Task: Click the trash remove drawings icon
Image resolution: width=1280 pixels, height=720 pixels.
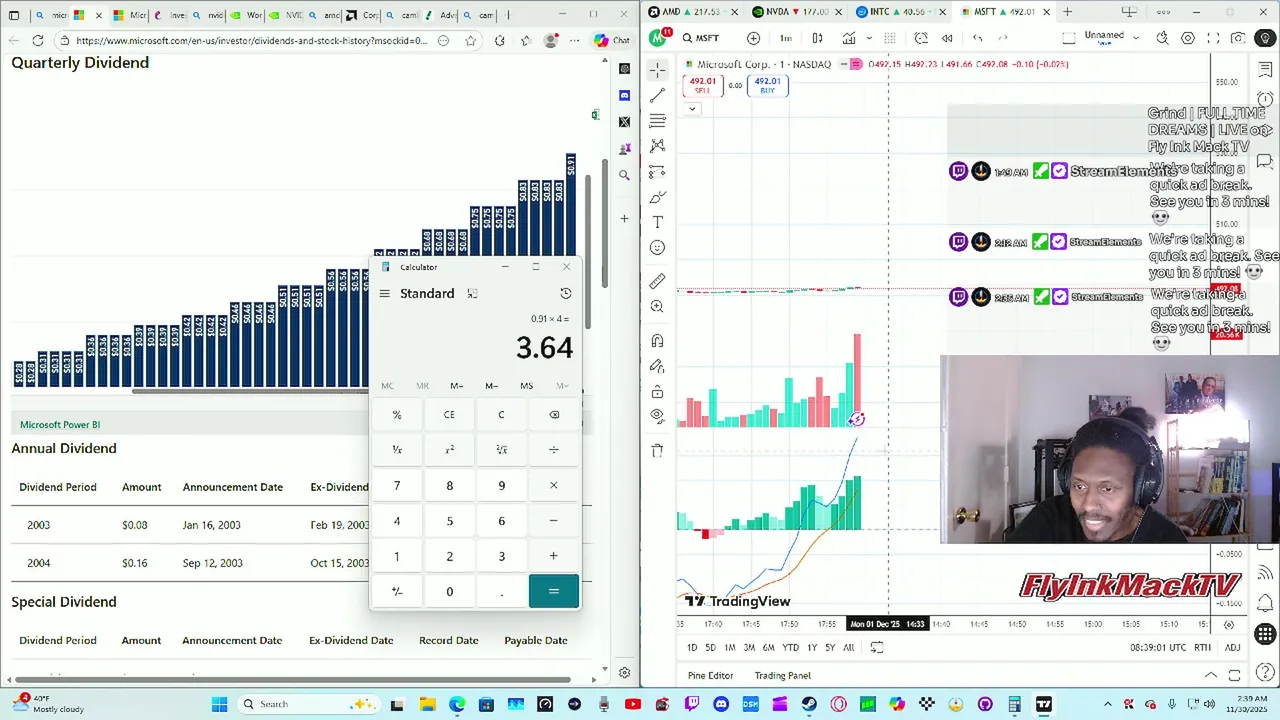Action: 657,451
